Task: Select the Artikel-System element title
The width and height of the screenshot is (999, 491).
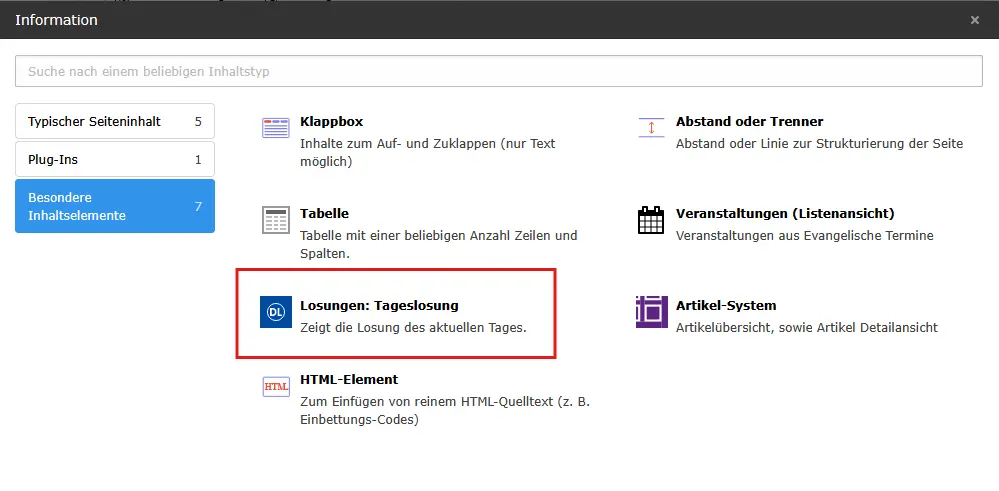Action: pos(726,305)
